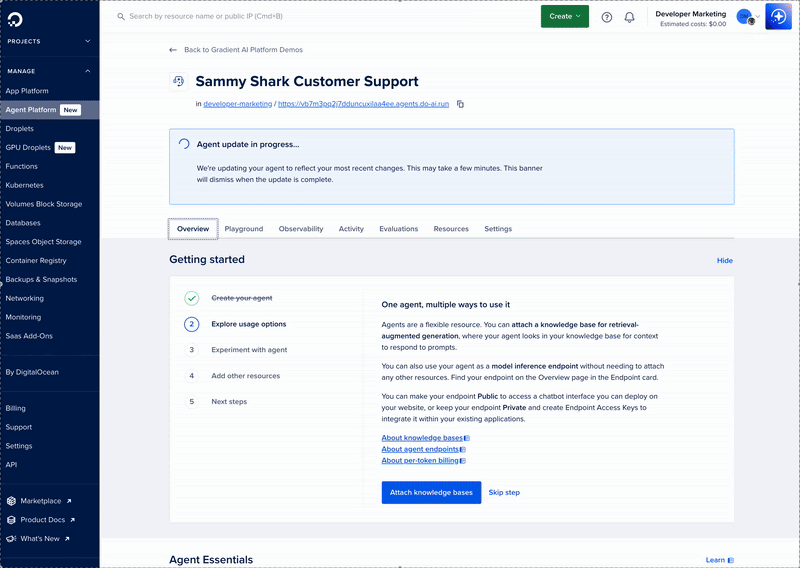Click the Sammy Shark agent icon
The height and width of the screenshot is (568, 800).
coord(179,82)
